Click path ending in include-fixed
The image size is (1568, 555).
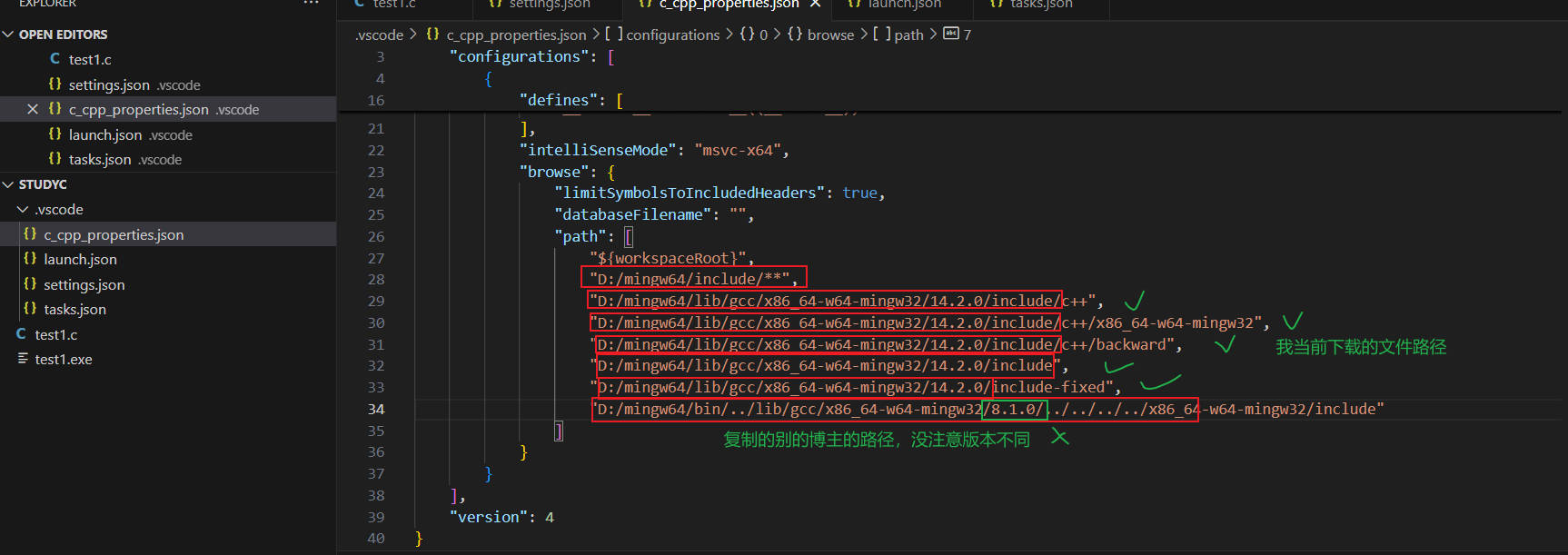coord(850,387)
